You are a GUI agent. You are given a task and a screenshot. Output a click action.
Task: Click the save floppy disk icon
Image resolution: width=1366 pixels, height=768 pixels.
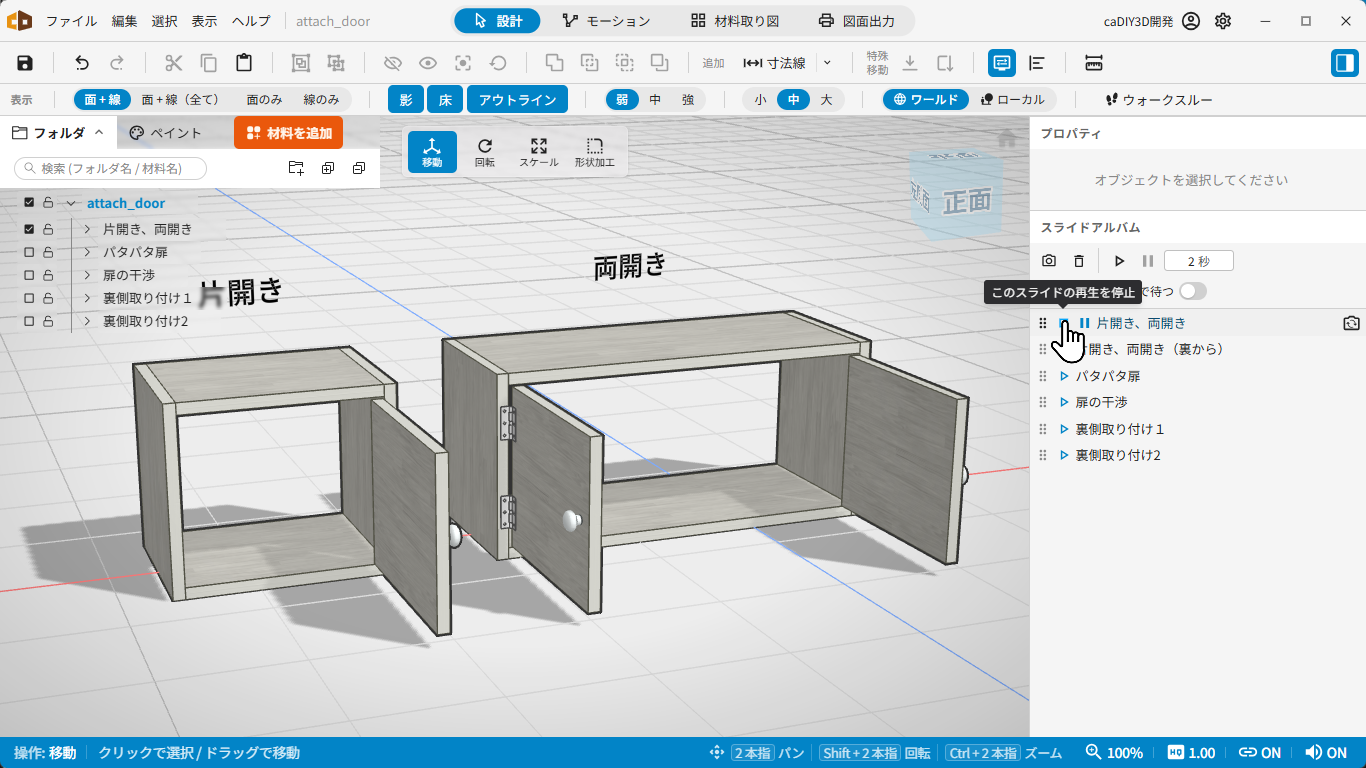coord(25,63)
